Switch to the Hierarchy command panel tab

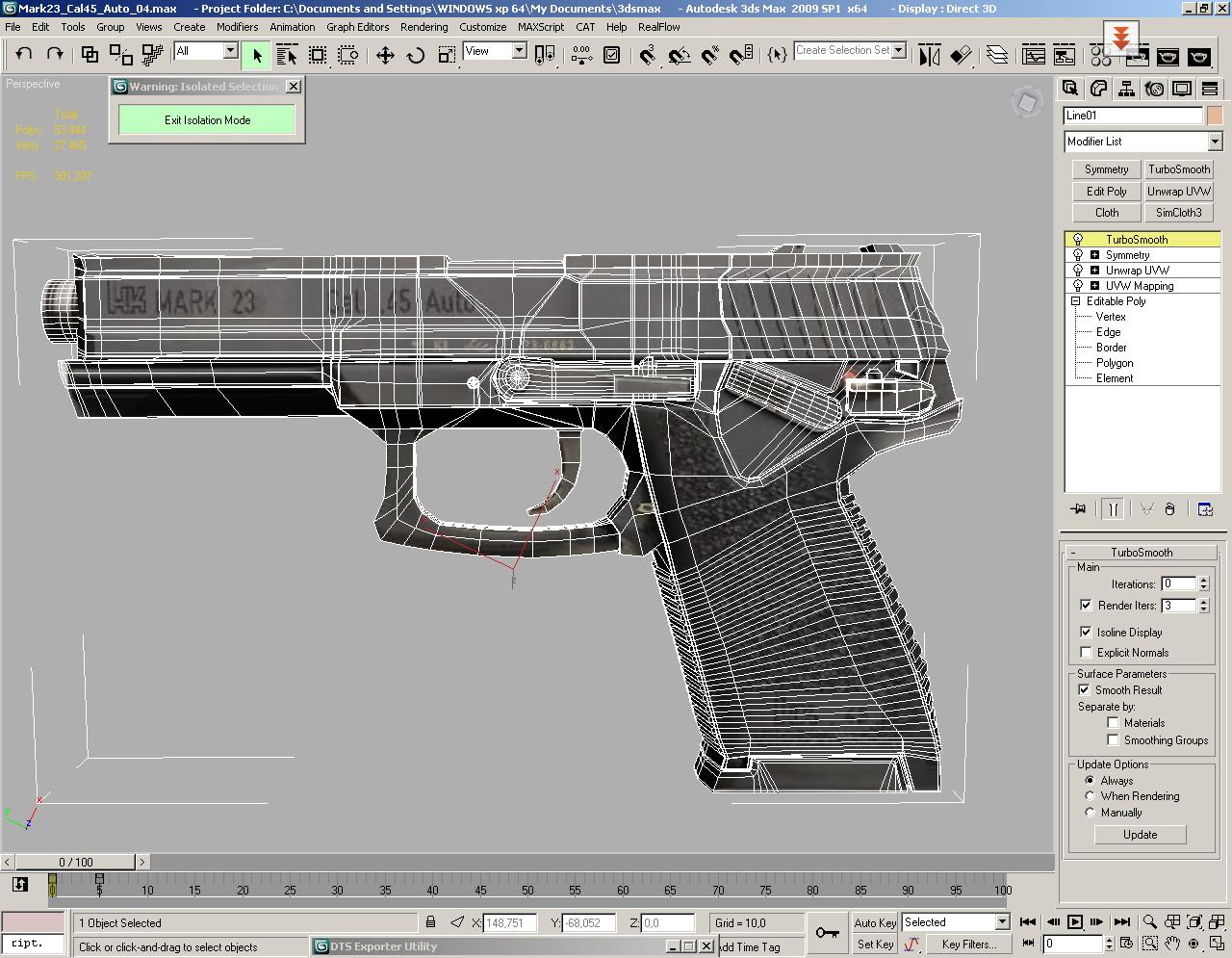pos(1126,90)
